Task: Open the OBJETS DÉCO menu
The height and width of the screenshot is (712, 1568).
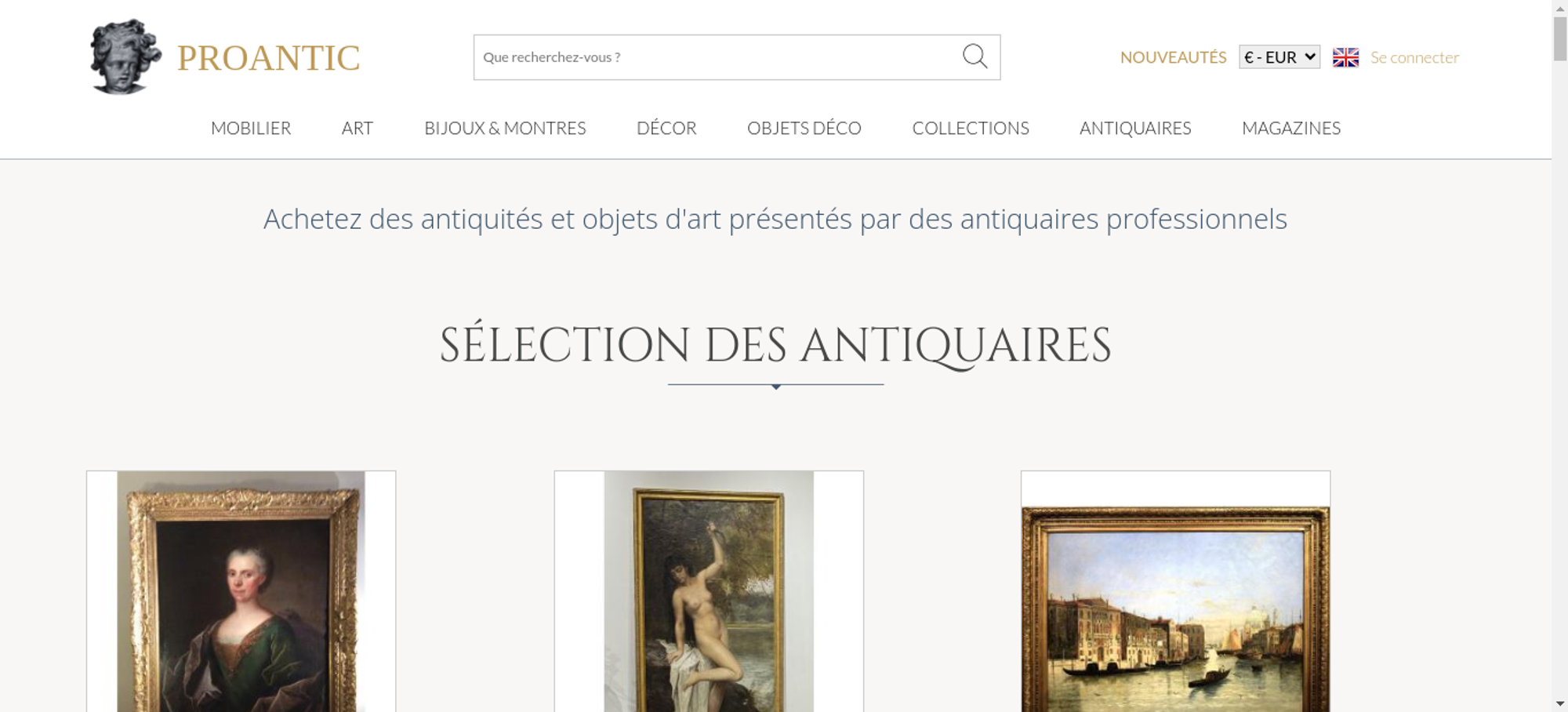Action: click(804, 128)
